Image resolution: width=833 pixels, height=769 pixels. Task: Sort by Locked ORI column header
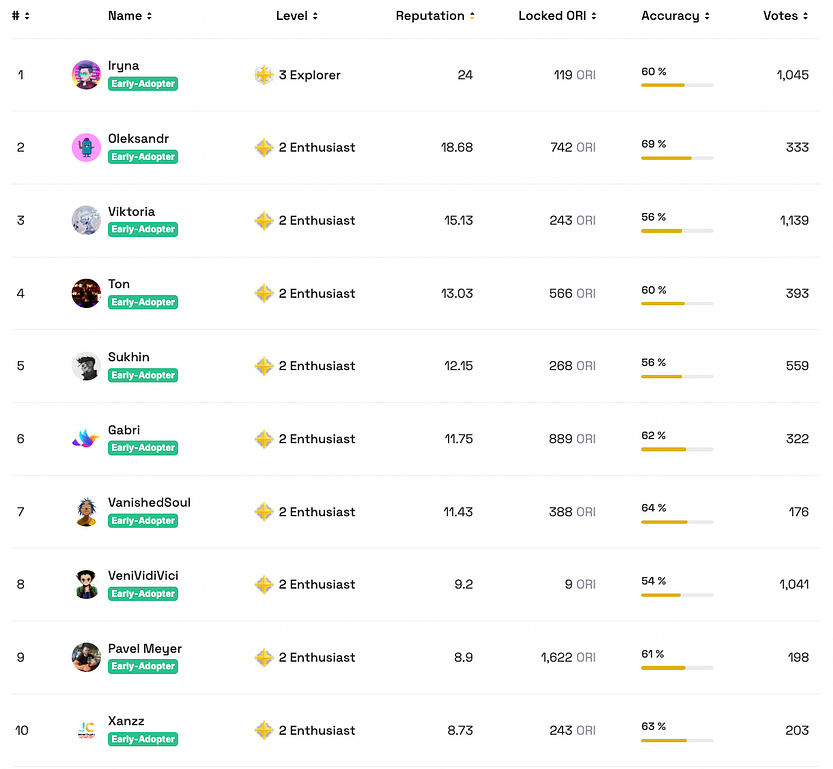[x=557, y=16]
